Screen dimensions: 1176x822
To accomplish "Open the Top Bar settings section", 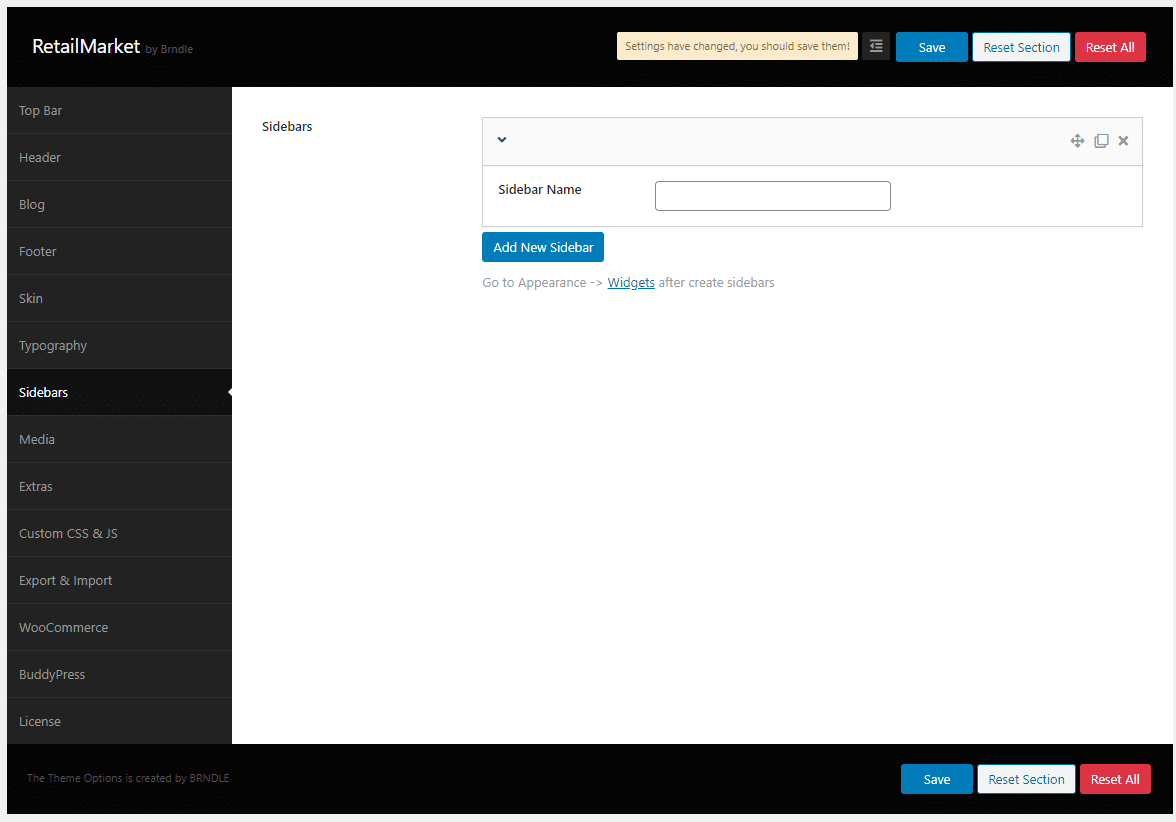I will [x=119, y=110].
